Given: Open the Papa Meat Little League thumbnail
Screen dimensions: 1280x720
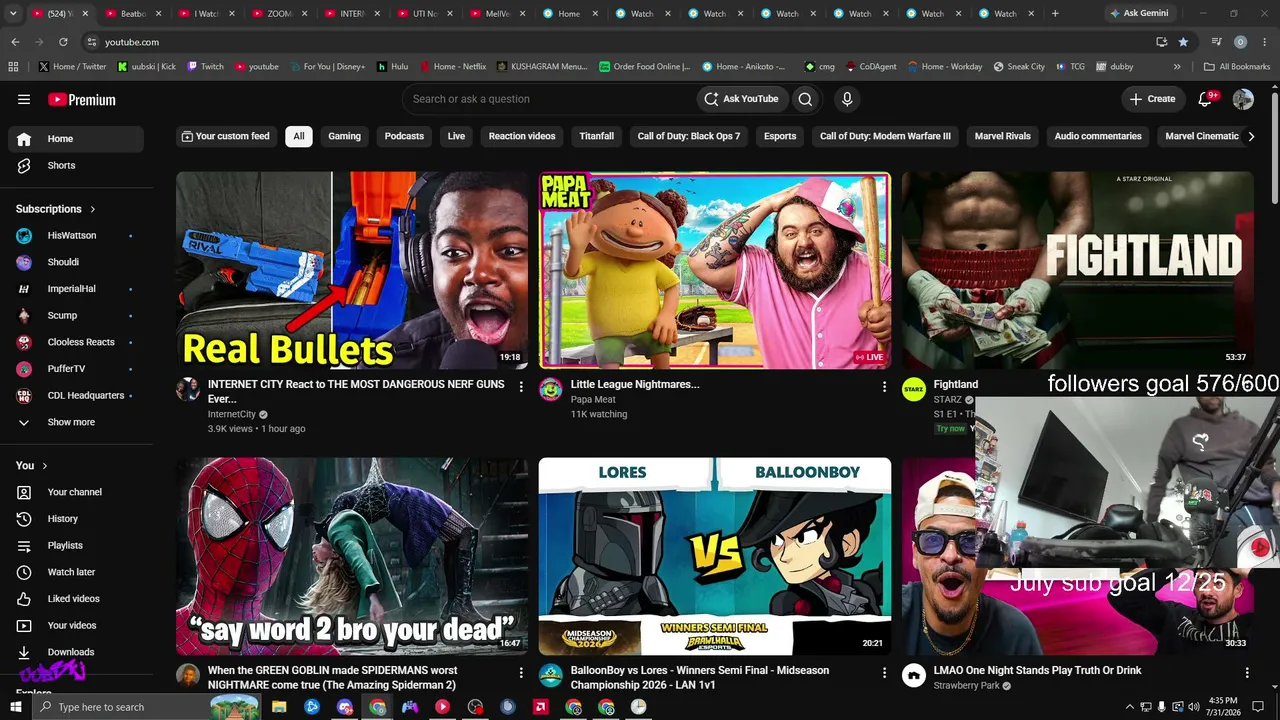Looking at the screenshot, I should (715, 270).
